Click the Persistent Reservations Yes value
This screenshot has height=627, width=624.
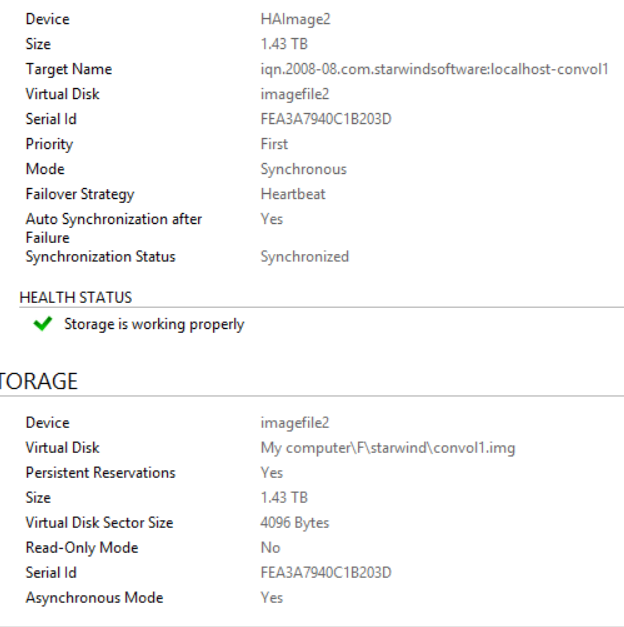[272, 473]
